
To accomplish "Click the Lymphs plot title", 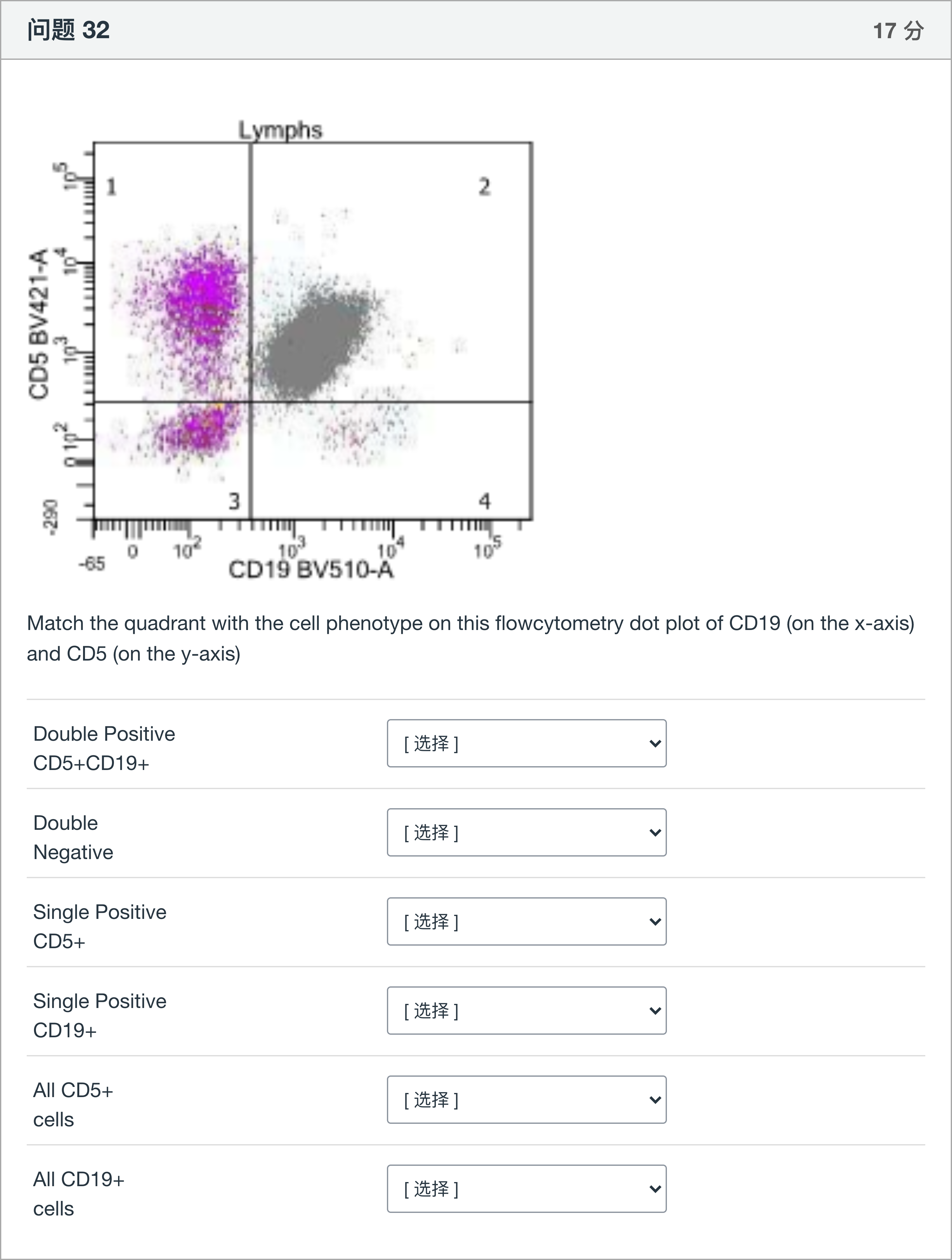I will coord(280,130).
